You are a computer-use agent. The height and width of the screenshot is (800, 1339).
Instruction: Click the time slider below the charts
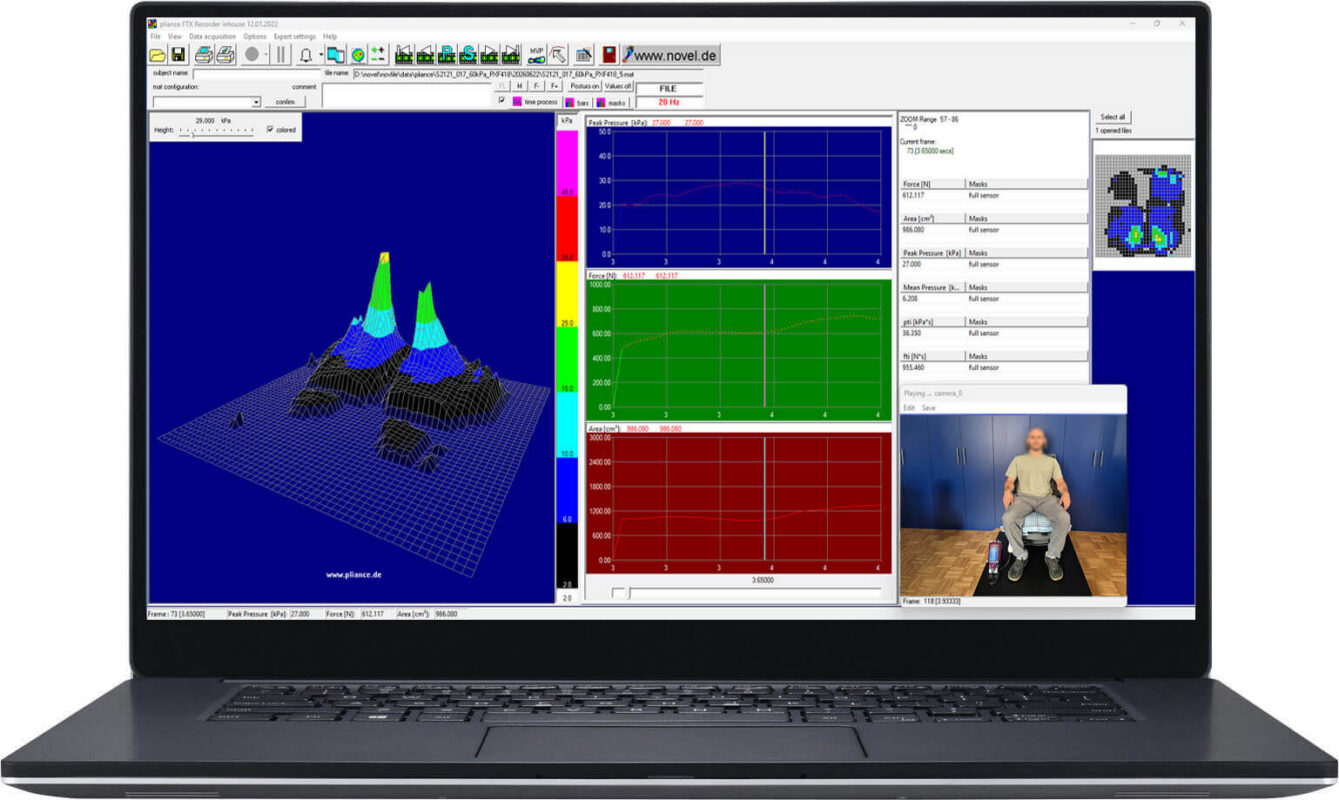pos(748,593)
